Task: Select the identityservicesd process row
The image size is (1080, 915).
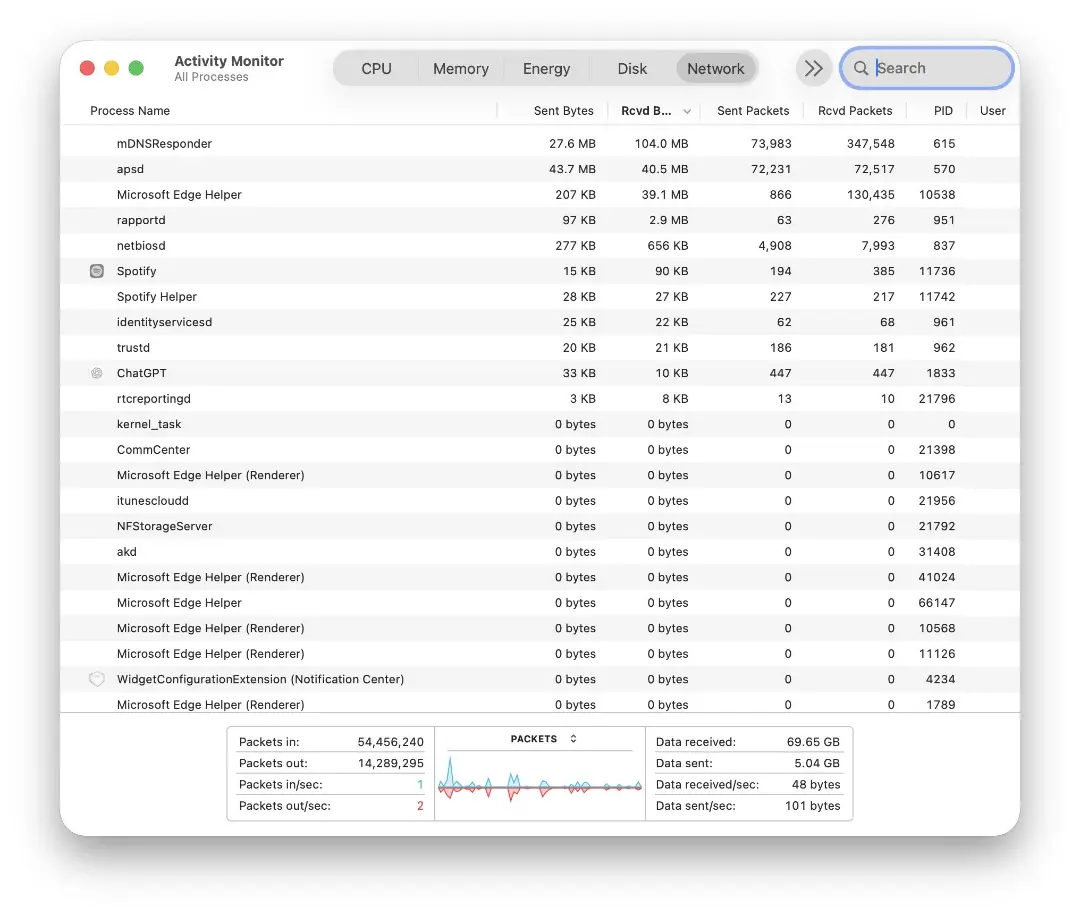Action: click(540, 322)
